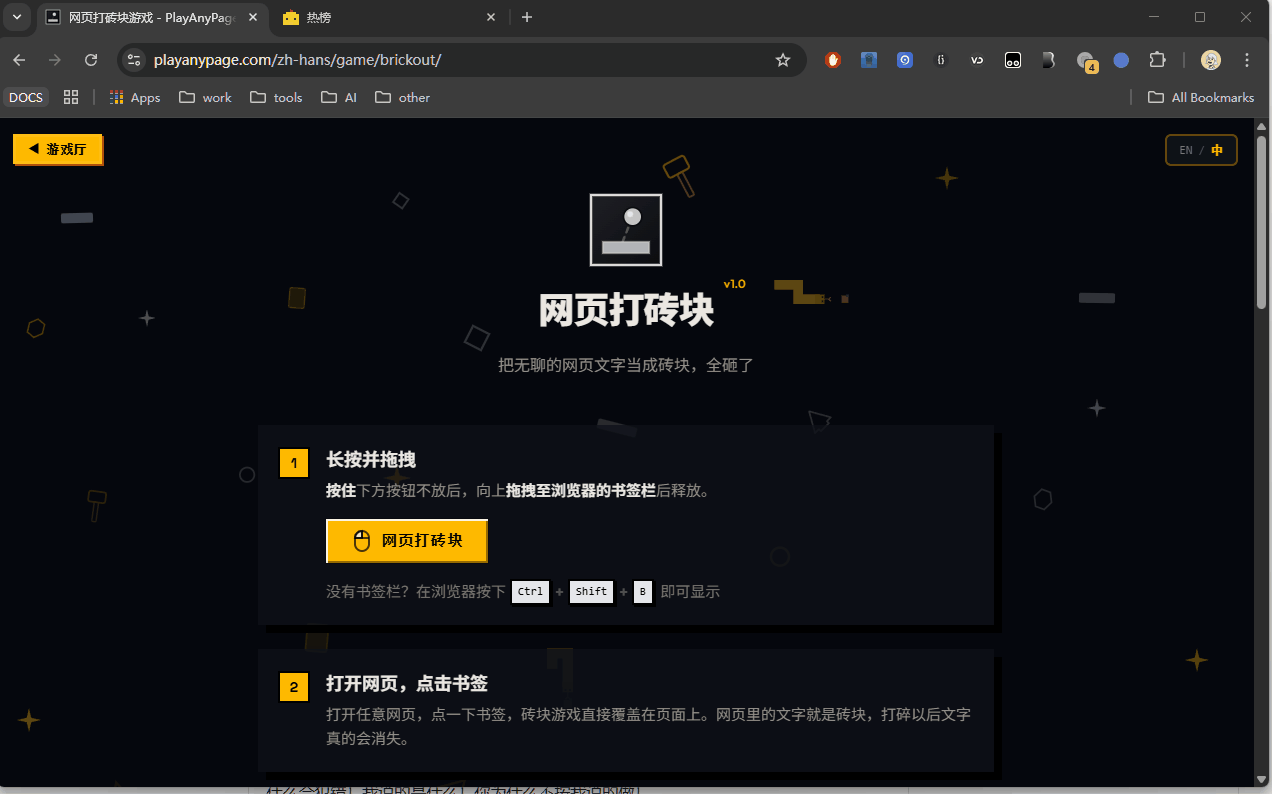Screen dimensions: 1272x794
Task: Click the star icon to bookmark this page
Action: [783, 60]
